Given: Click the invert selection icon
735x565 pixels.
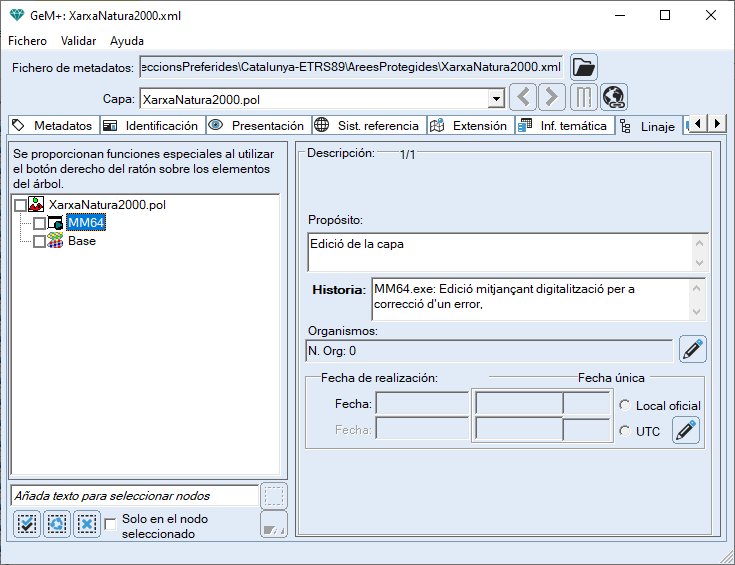Looking at the screenshot, I should [57, 523].
